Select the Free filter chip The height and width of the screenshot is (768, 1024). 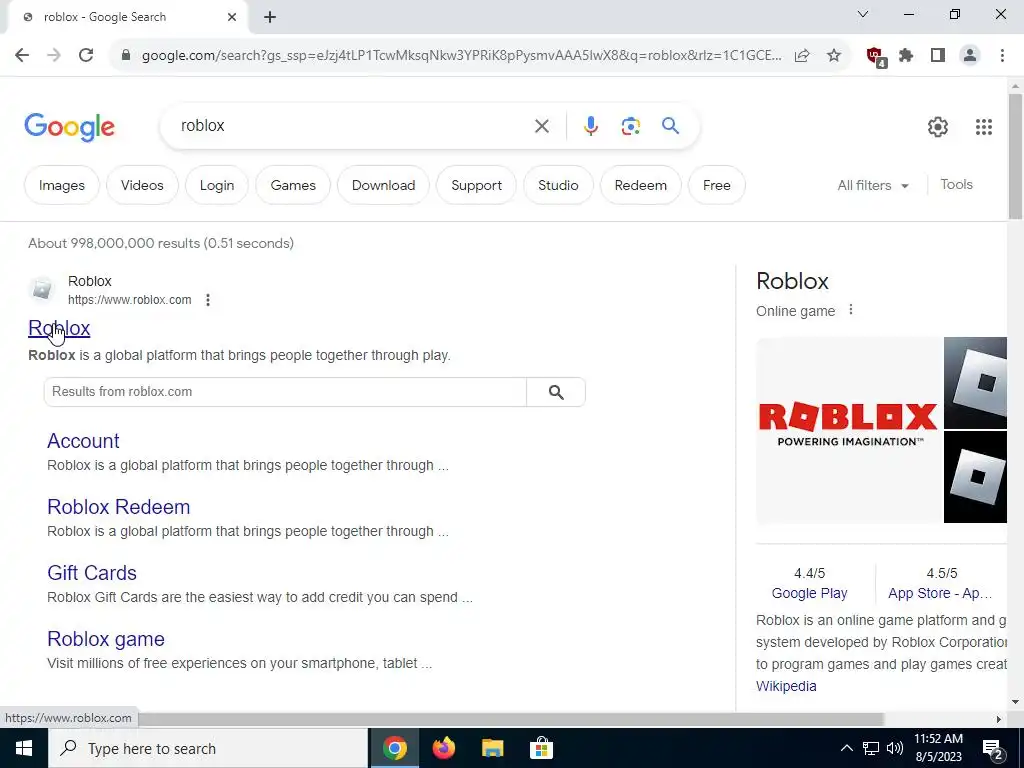[x=716, y=185]
